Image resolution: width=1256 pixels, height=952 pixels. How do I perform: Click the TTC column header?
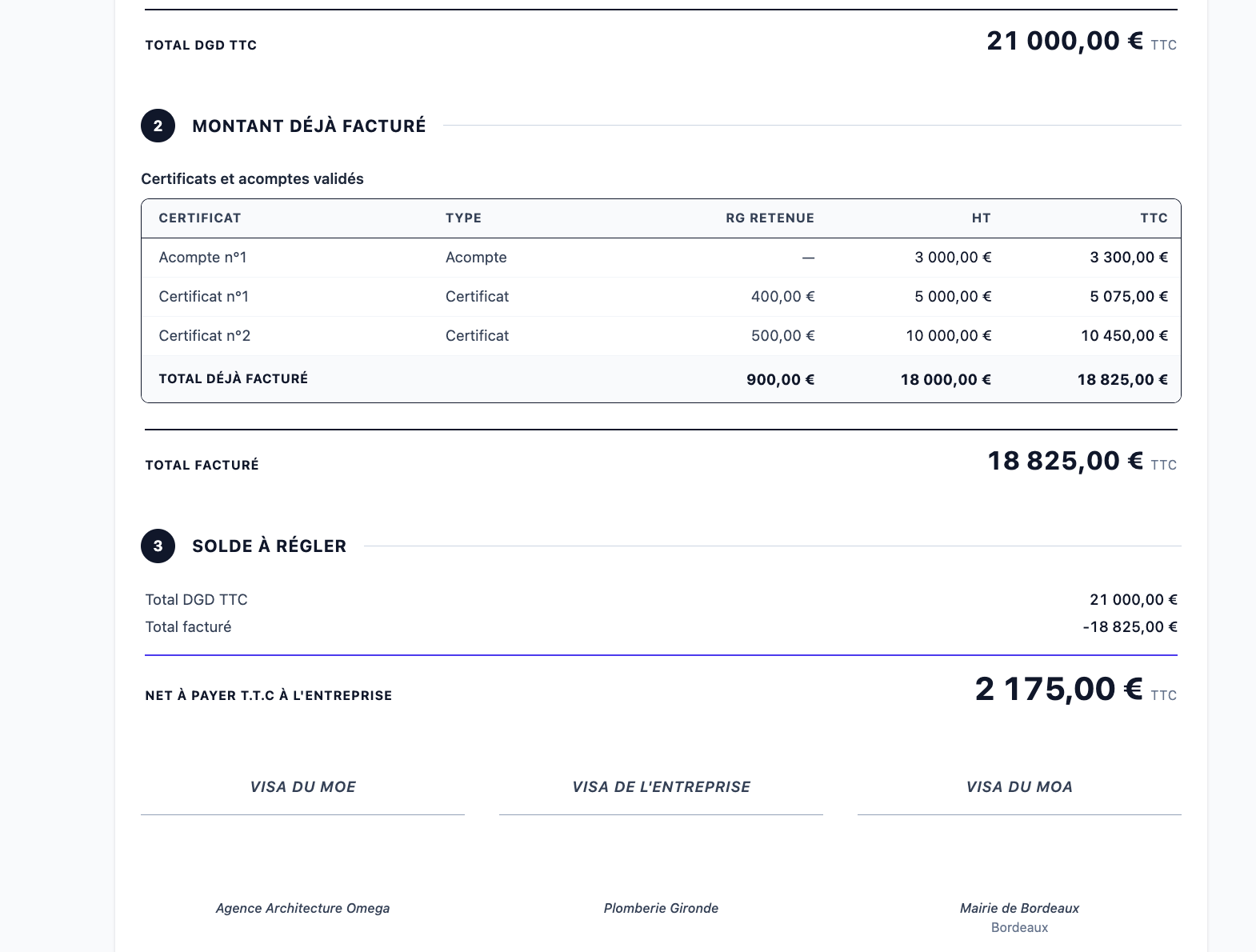click(1154, 218)
